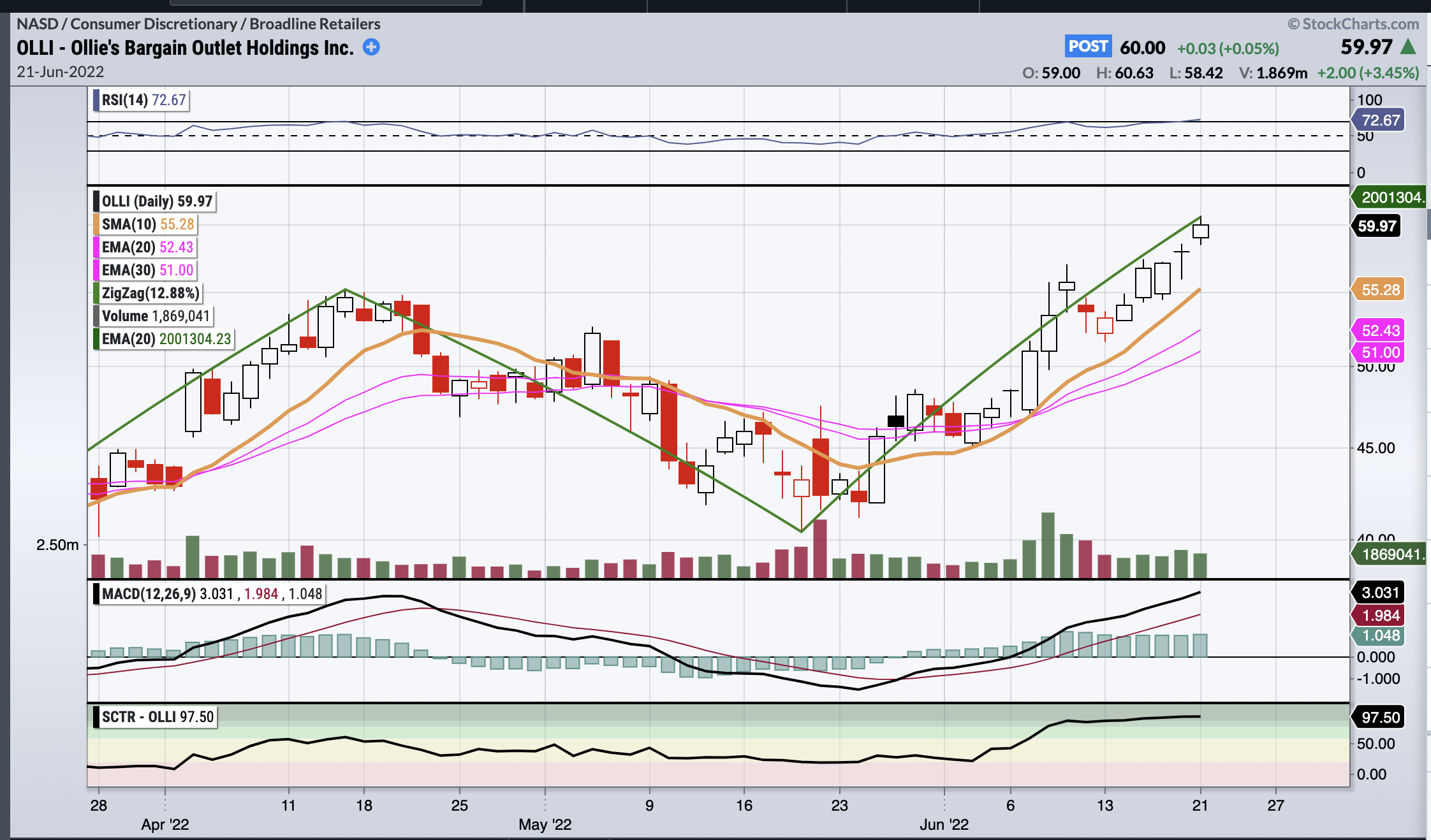This screenshot has height=840, width=1431.
Task: Click the date 21-Jun-2022
Action: pos(61,71)
